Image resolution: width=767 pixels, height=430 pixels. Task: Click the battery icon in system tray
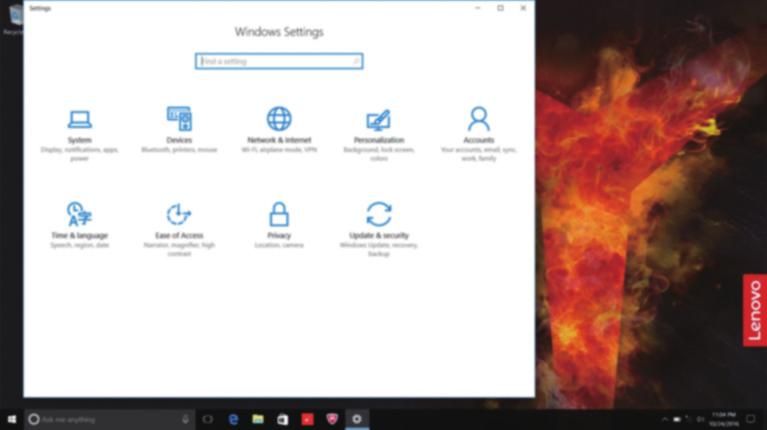(x=677, y=419)
